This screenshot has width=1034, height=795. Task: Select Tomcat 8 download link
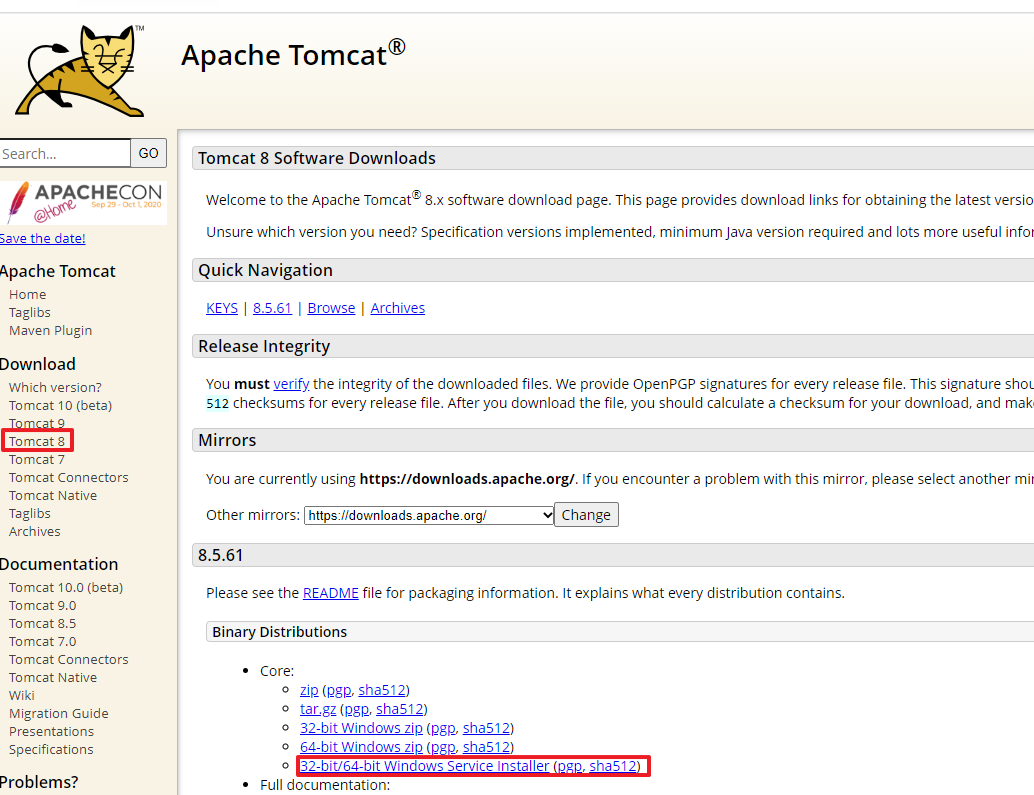click(x=37, y=441)
